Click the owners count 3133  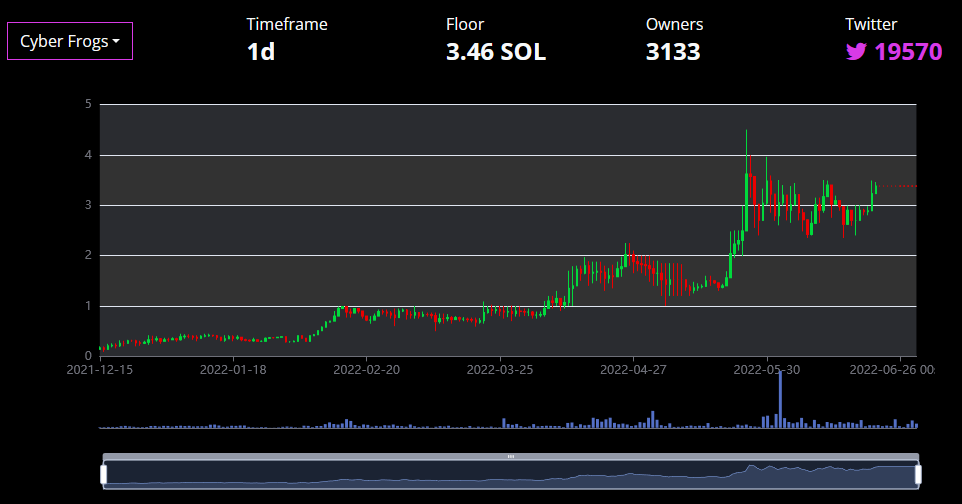[x=673, y=52]
